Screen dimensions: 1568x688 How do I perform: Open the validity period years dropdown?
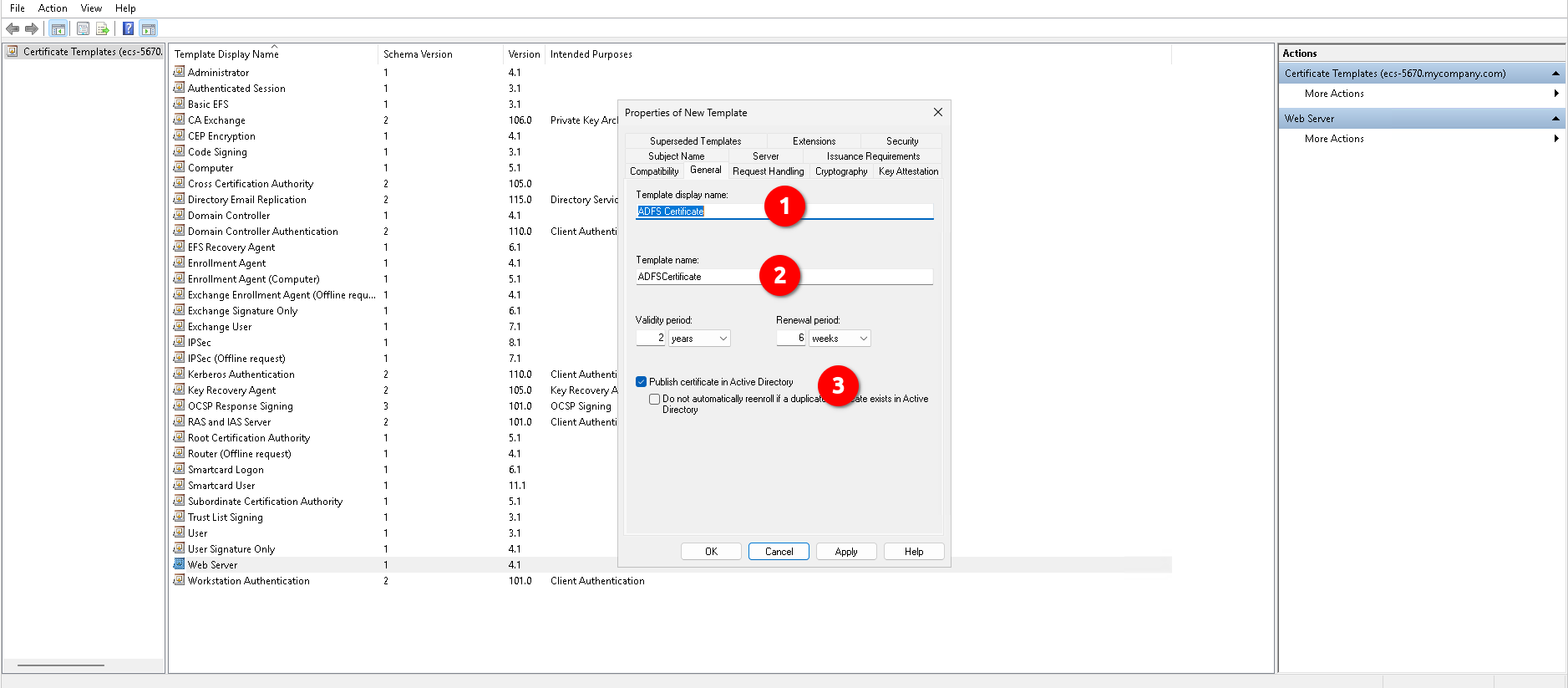[x=699, y=339]
